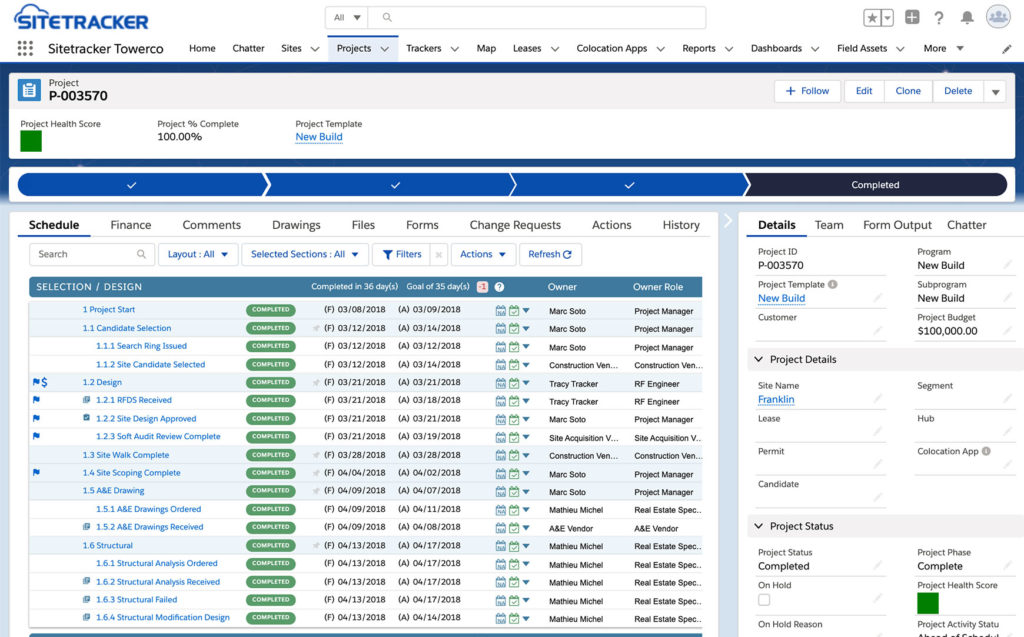This screenshot has height=637, width=1024.
Task: Click the flag icon on 1.4 Site Scoping Complete row
Action: (36, 472)
